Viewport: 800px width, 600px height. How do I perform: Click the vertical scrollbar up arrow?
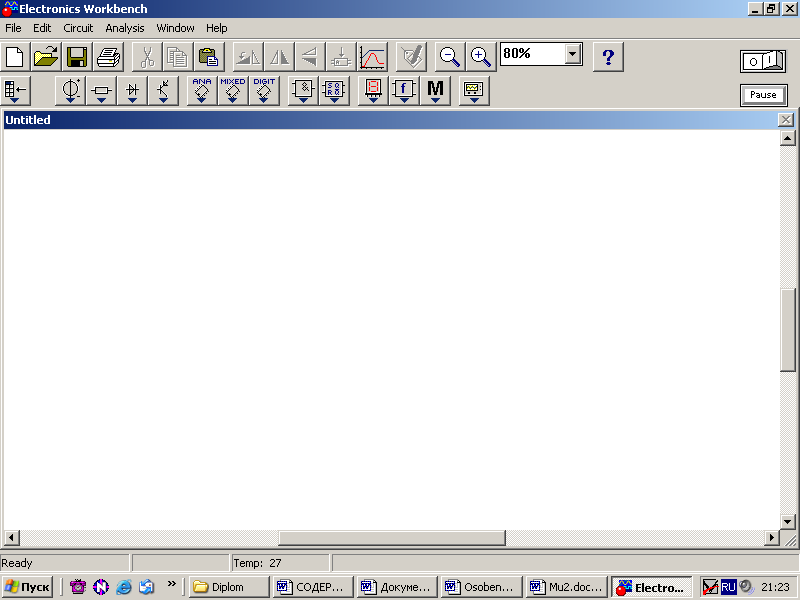[x=787, y=138]
